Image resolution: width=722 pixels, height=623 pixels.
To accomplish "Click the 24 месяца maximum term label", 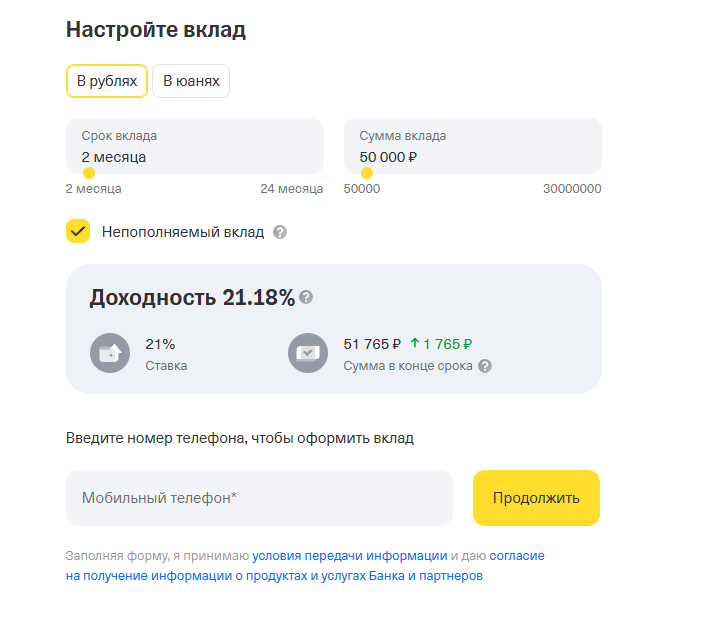I will tap(291, 189).
